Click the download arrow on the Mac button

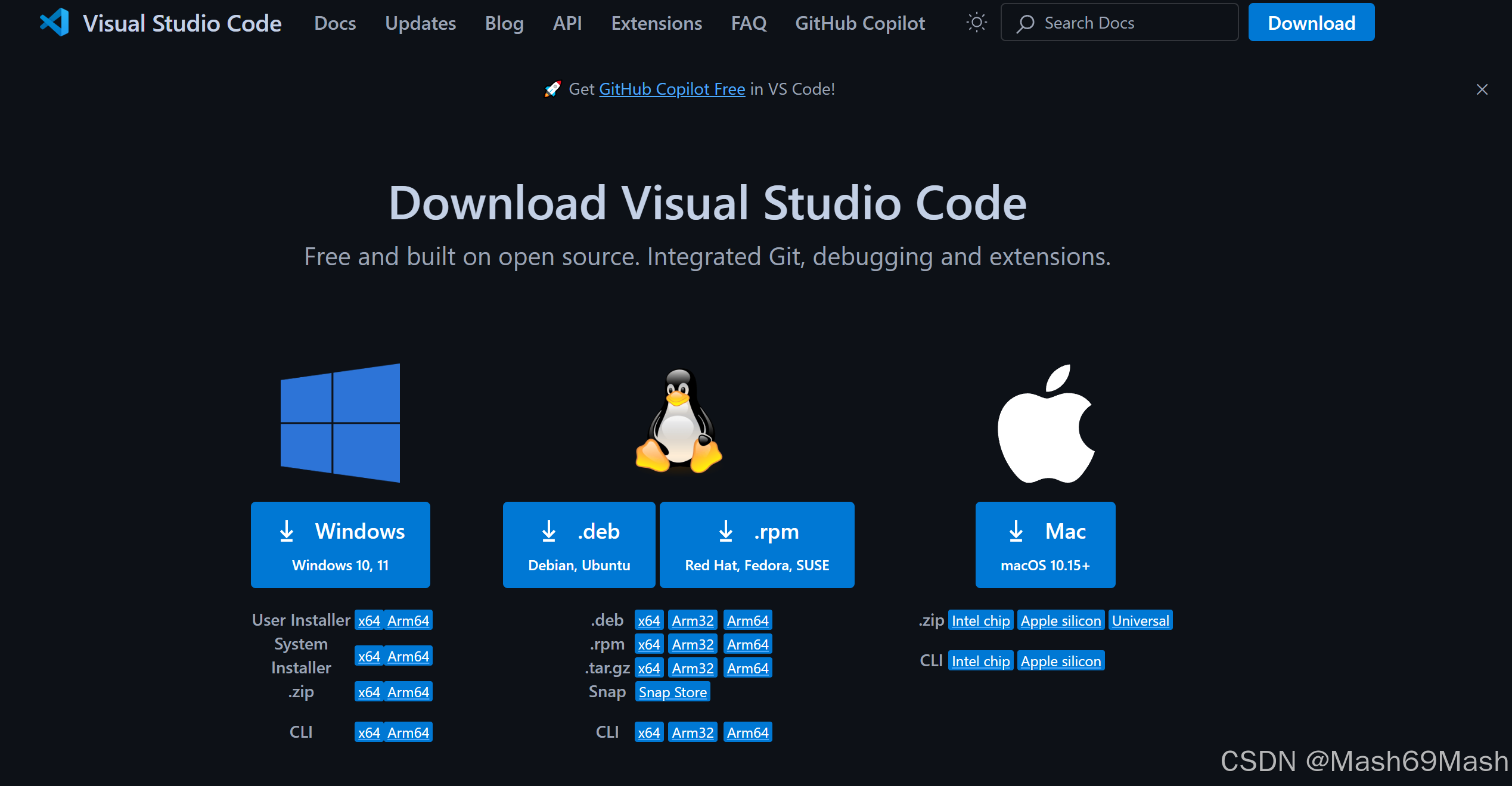(x=1015, y=531)
